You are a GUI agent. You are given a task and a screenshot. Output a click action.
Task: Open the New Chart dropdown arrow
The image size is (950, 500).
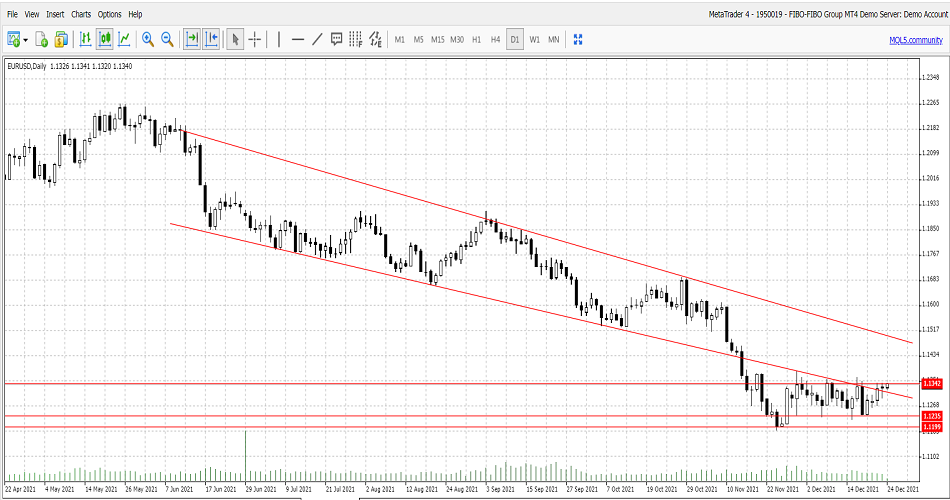pyautogui.click(x=25, y=40)
